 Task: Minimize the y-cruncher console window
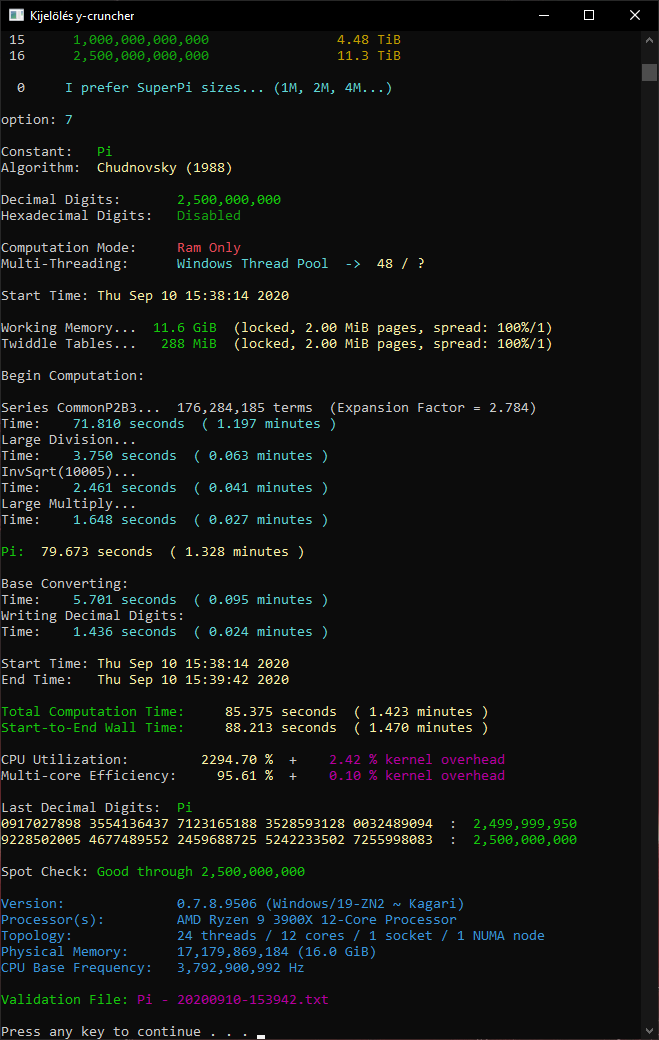coord(544,15)
